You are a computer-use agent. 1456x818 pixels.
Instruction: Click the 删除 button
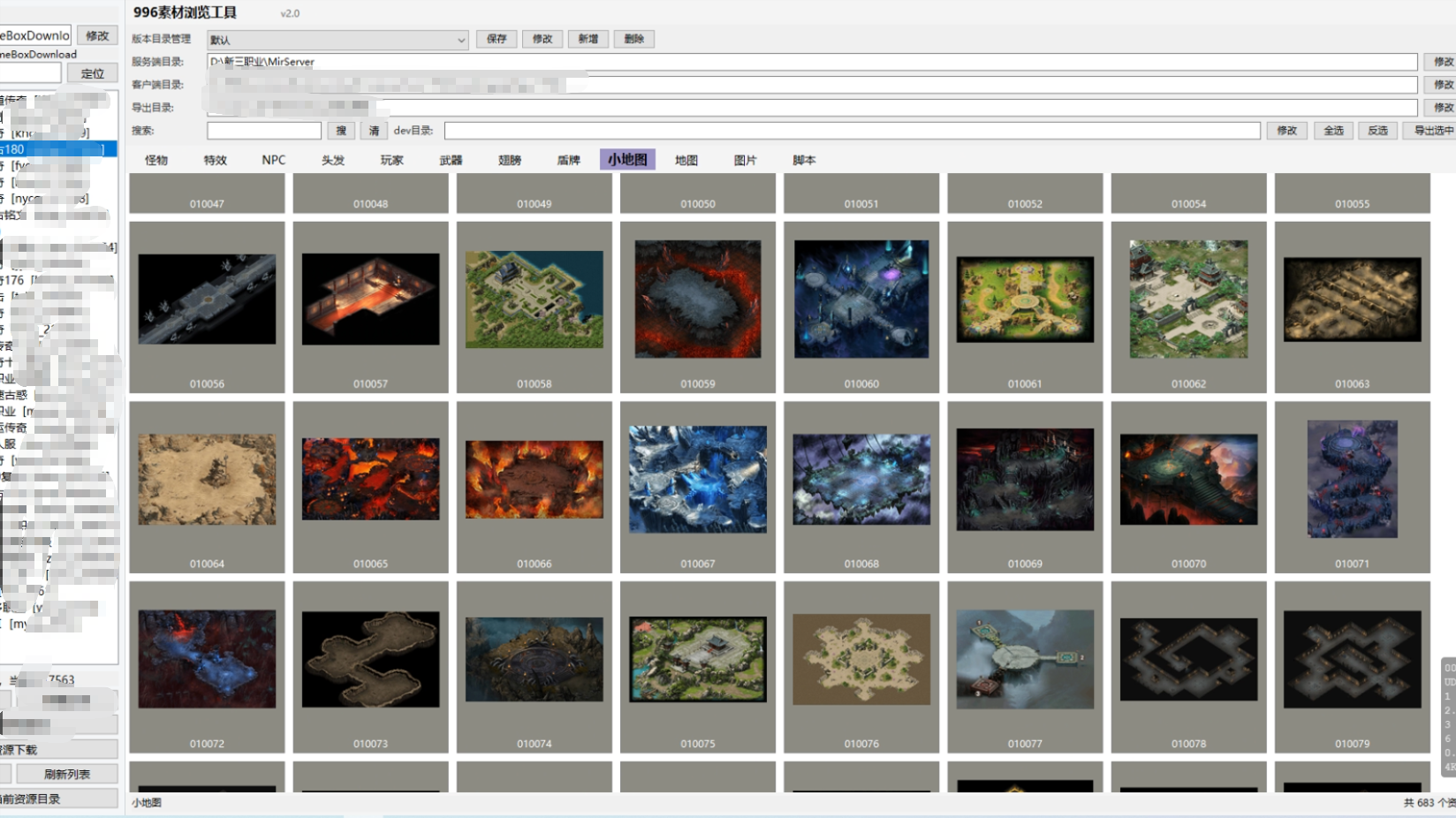click(x=634, y=39)
